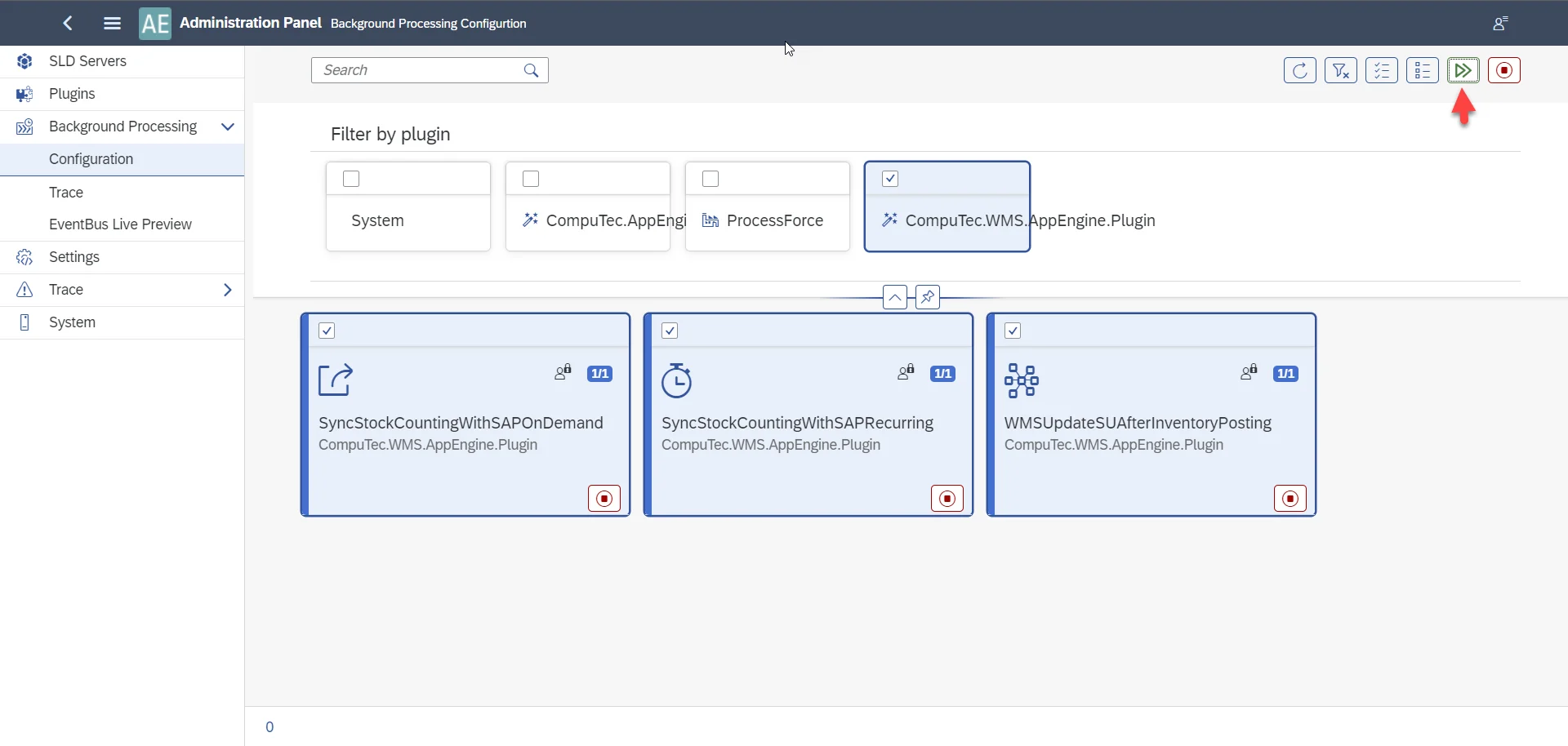Check the System plugin filter checkbox
This screenshot has height=746, width=1568.
(351, 179)
